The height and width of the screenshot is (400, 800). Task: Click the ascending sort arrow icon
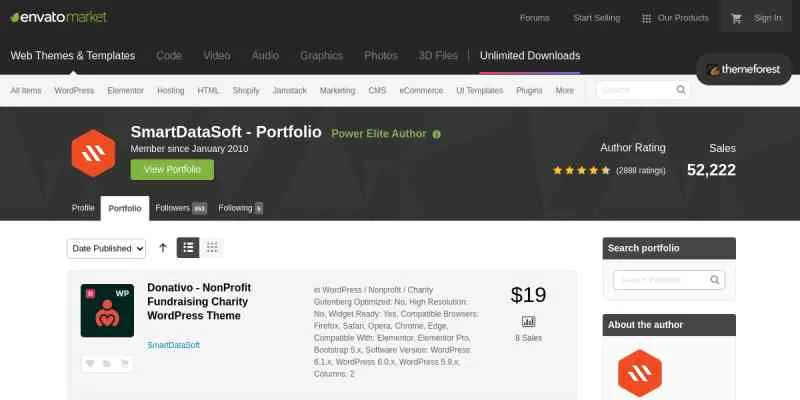[163, 247]
